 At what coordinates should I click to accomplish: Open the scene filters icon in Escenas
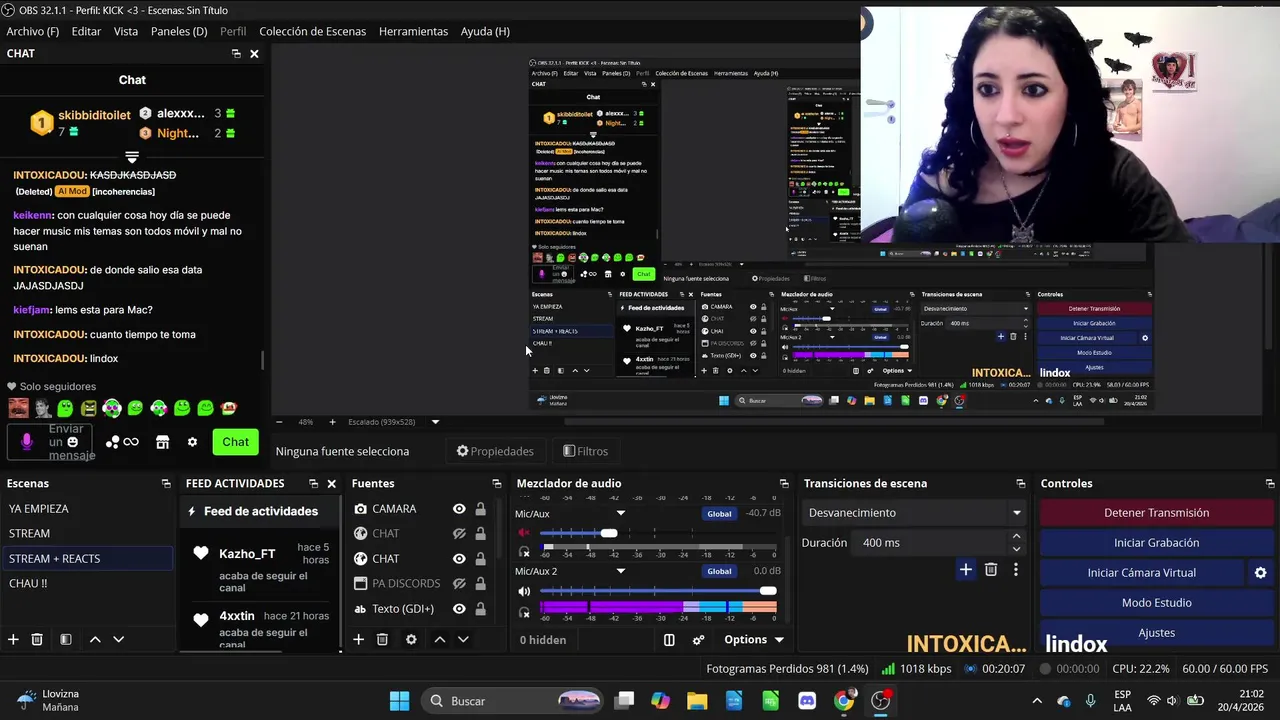pos(65,639)
